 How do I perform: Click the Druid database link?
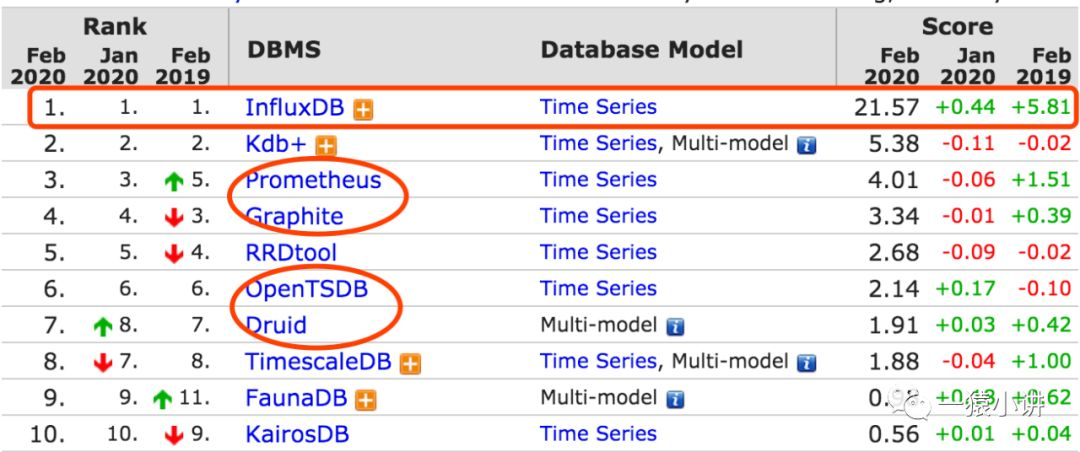tap(276, 326)
